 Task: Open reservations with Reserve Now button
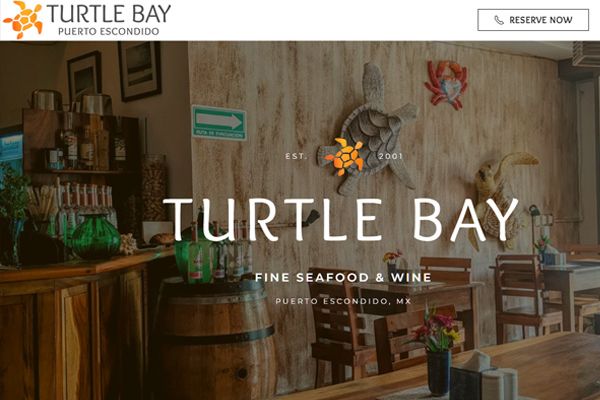click(533, 20)
